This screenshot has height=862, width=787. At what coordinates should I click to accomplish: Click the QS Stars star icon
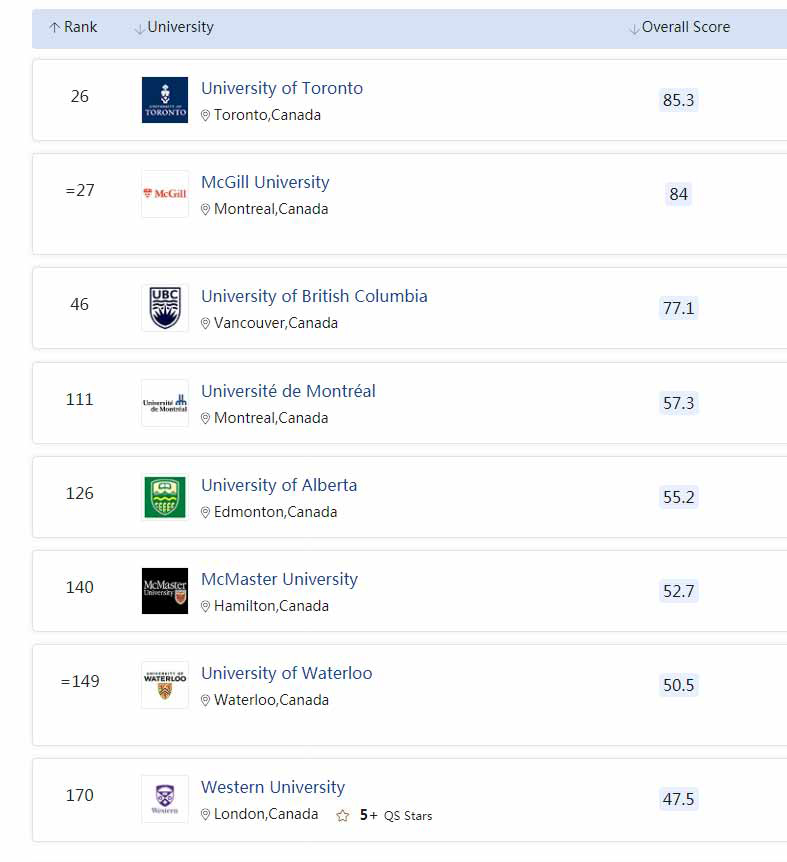coord(343,815)
